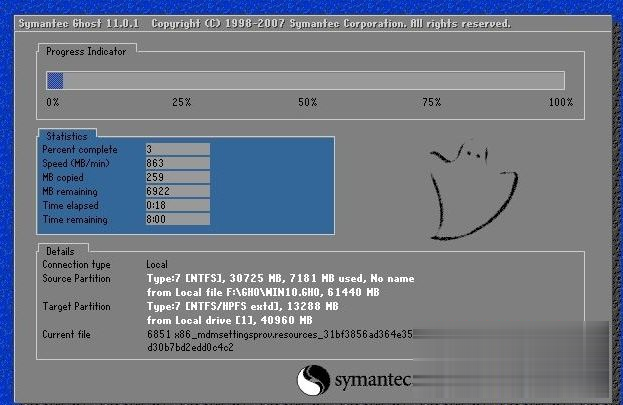This screenshot has width=623, height=405.
Task: Click the Time remaining value 8:00
Action: pos(178,219)
